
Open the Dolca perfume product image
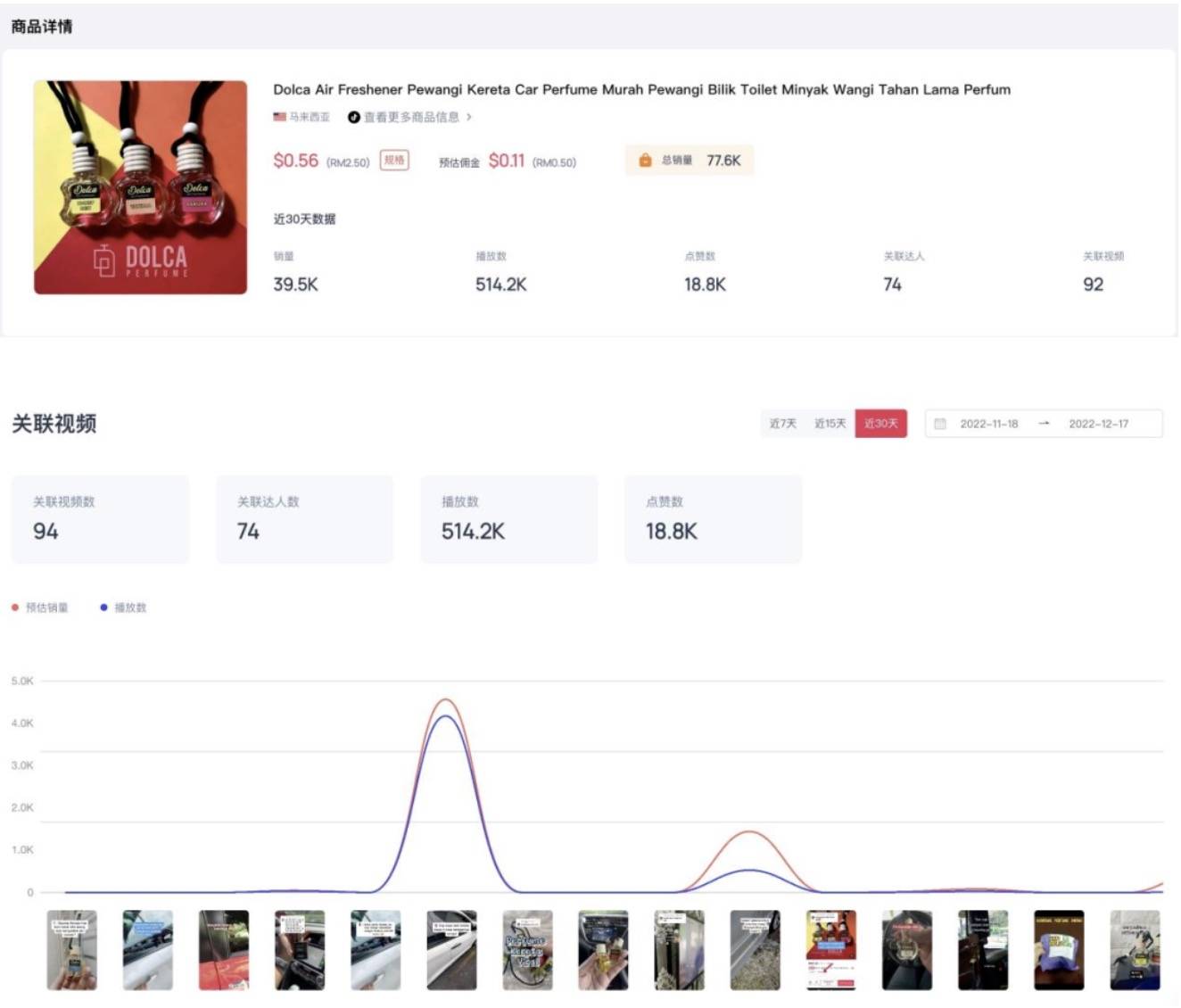[x=141, y=187]
